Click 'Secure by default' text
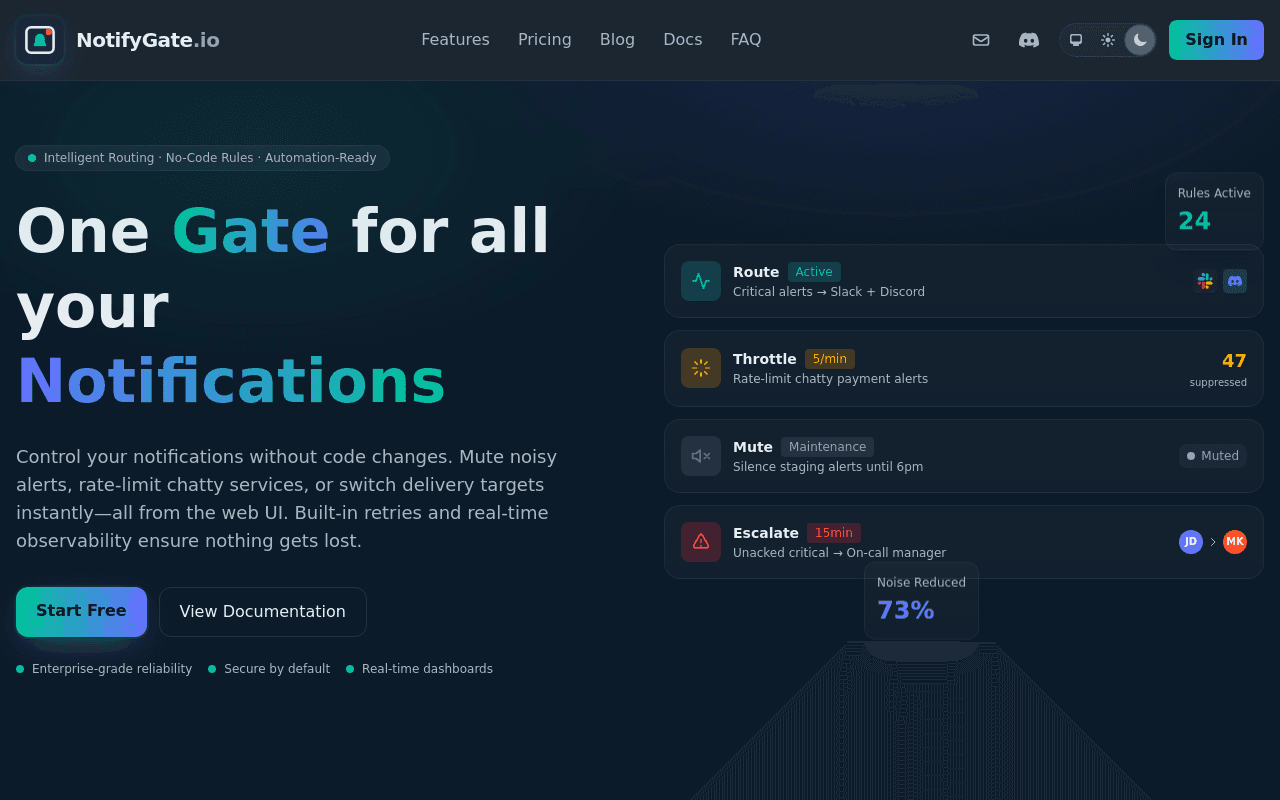Screen dimensions: 1280x800 click(x=277, y=669)
